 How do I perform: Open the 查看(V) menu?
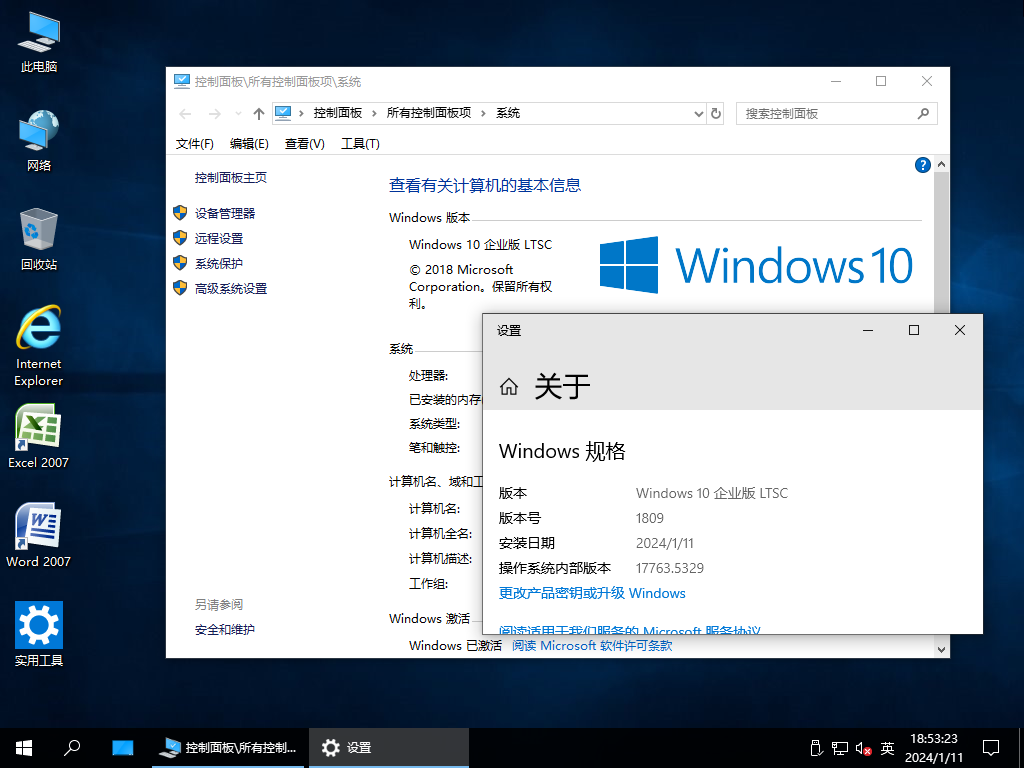pyautogui.click(x=304, y=144)
